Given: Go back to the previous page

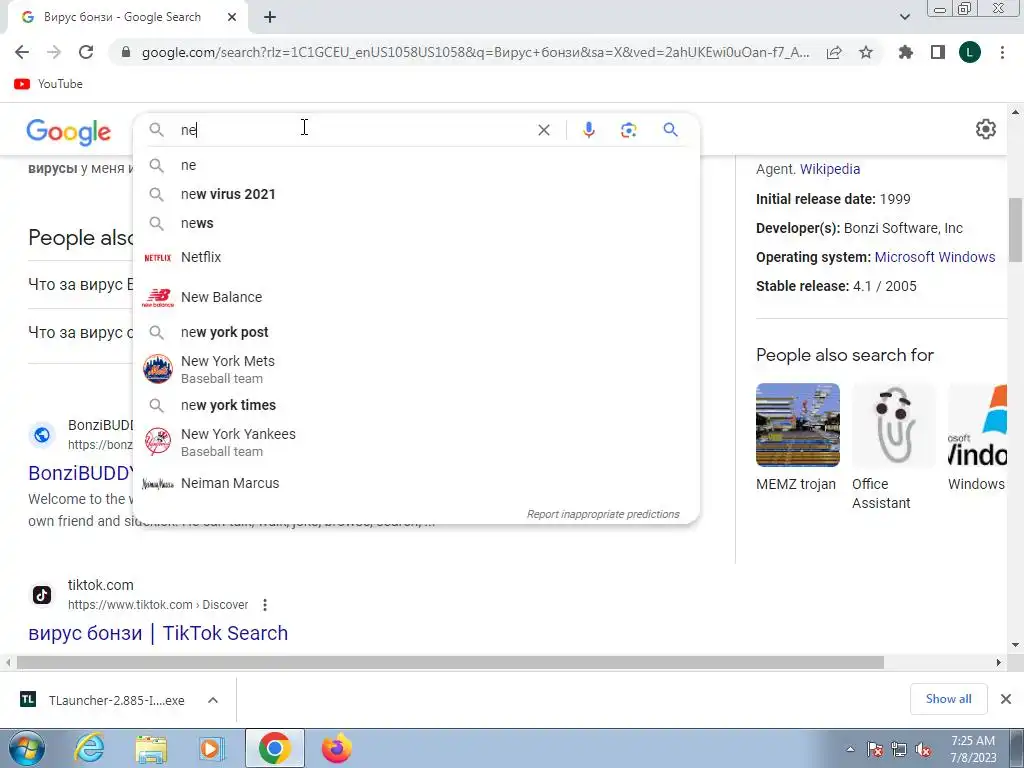Looking at the screenshot, I should [22, 52].
